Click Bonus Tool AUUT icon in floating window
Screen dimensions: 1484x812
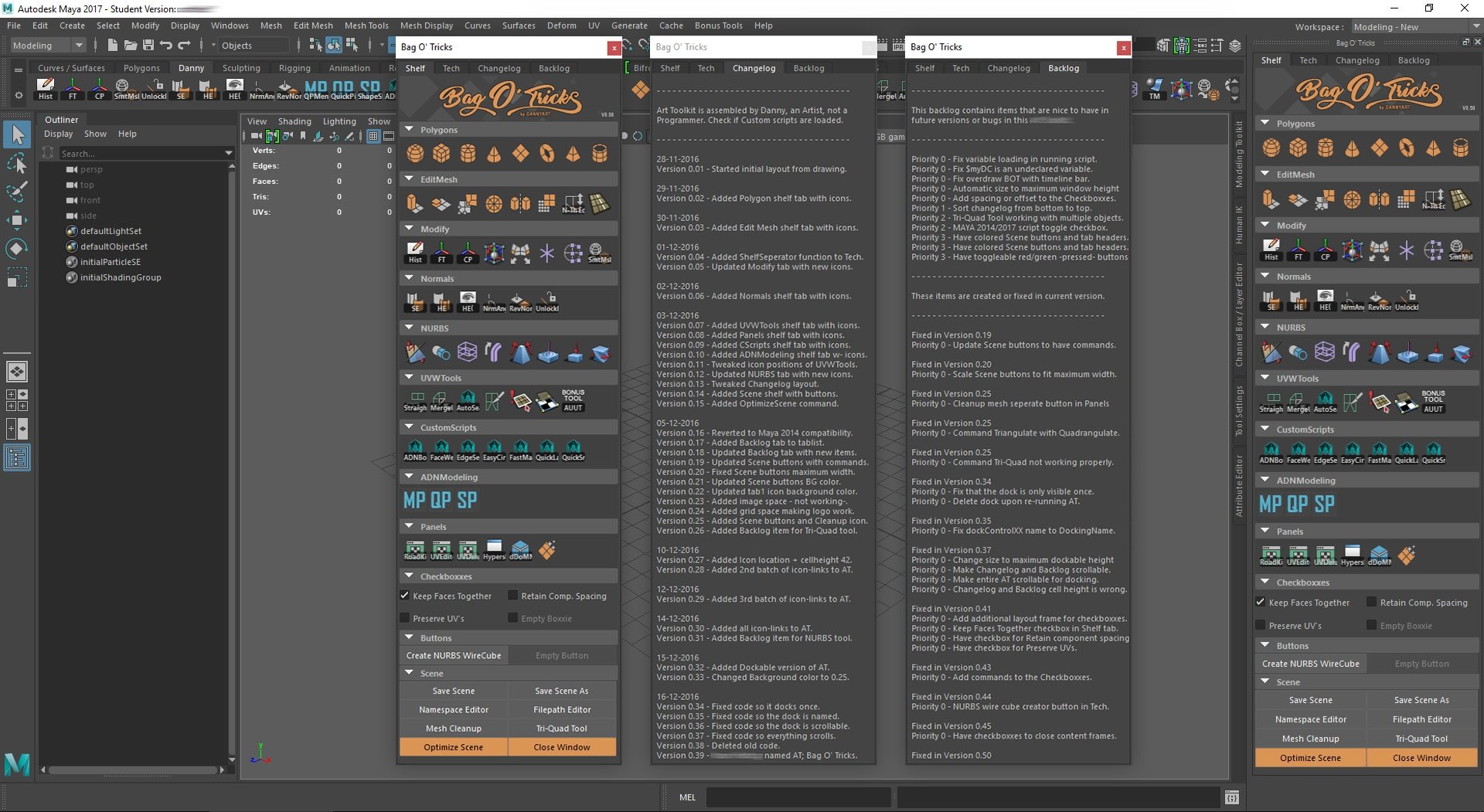coord(573,401)
